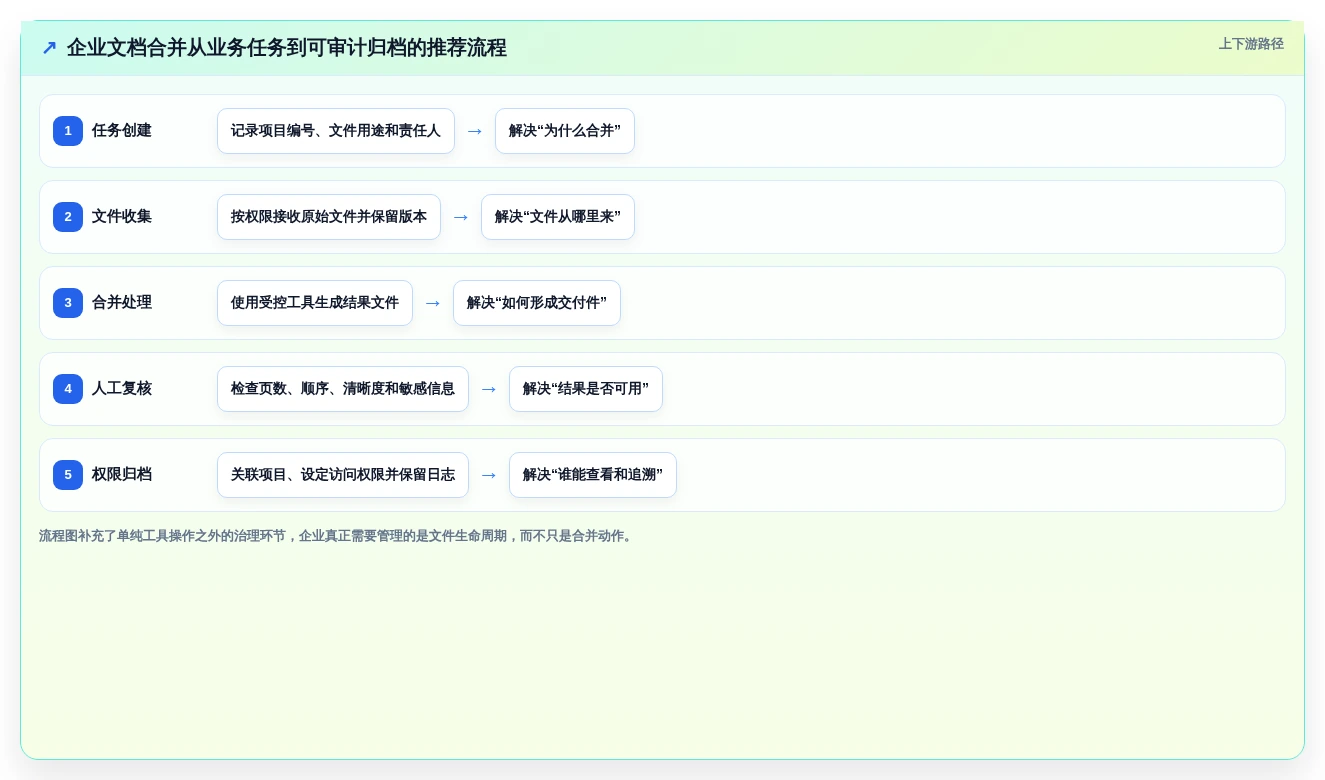This screenshot has width=1325, height=780.
Task: Click the footnote text starting with 流程图补充了
Action: click(338, 536)
